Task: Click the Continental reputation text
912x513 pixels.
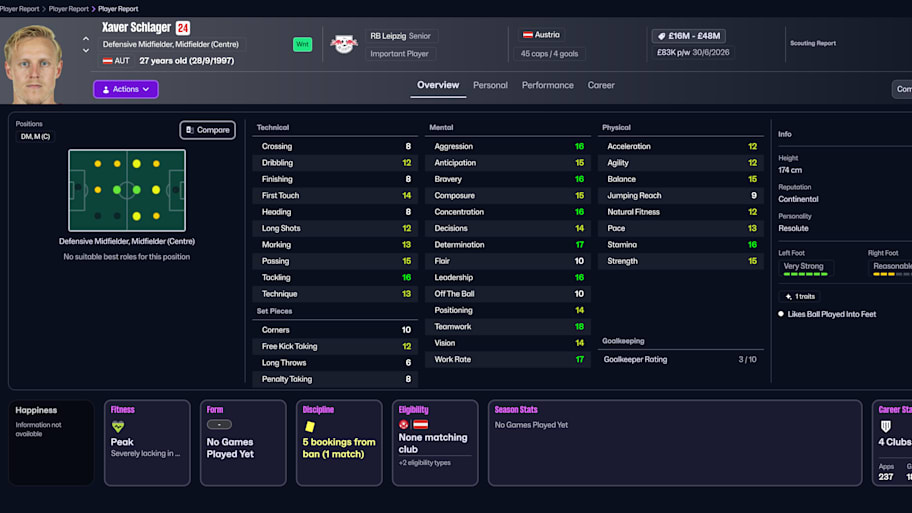Action: coord(798,199)
